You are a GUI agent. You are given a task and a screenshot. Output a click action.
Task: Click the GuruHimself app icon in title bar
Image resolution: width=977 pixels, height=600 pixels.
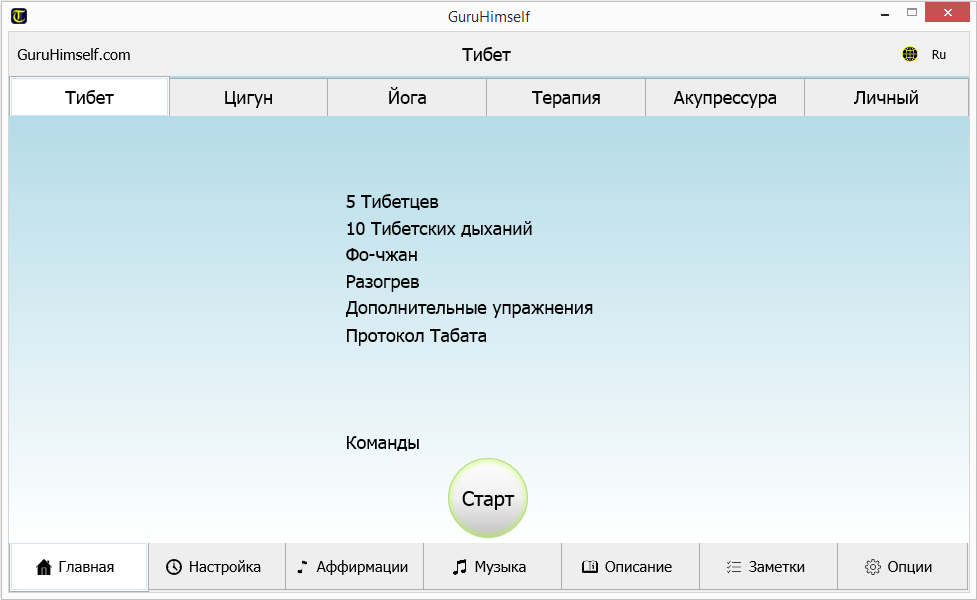coord(18,15)
